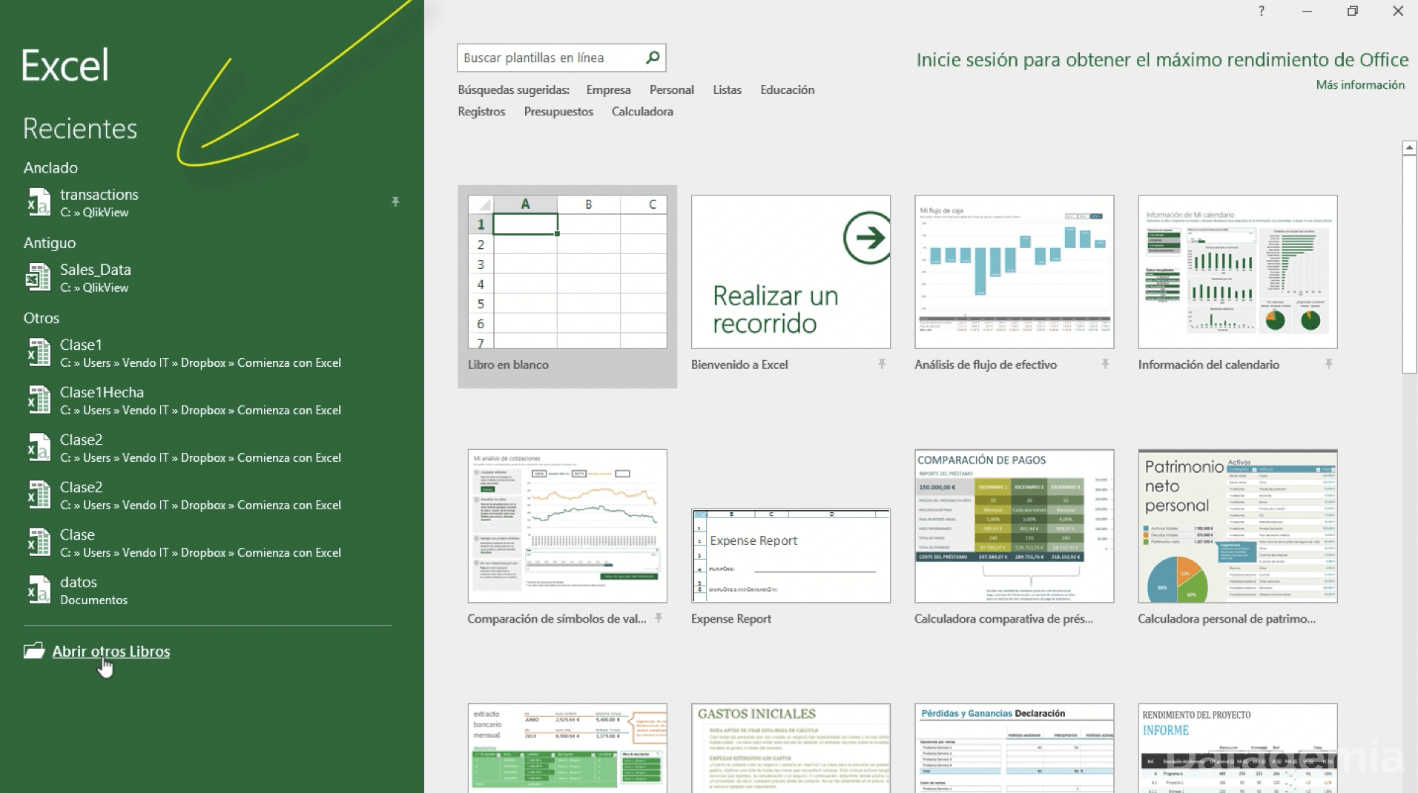Open the pinned transactions workbook icon
This screenshot has width=1418, height=793.
pyautogui.click(x=38, y=202)
